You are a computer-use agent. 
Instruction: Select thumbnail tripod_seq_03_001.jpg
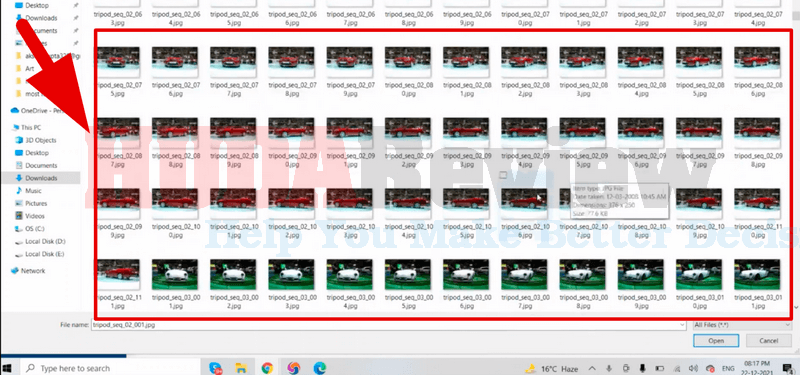coord(175,284)
